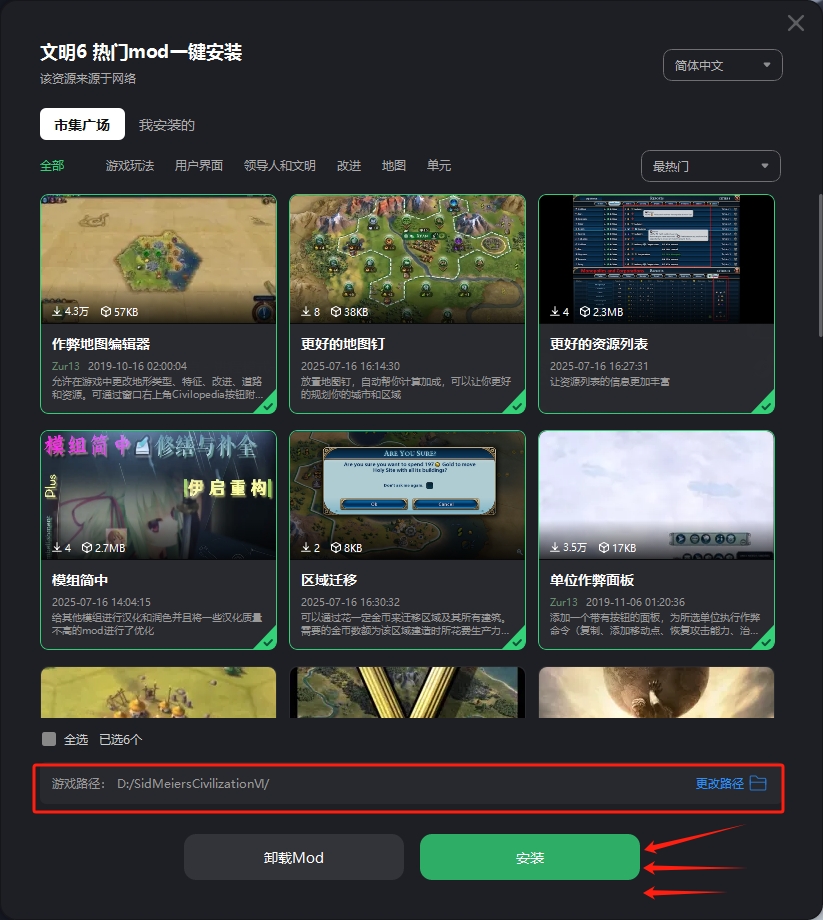The image size is (823, 920).
Task: Open the 简体中文 language dropdown
Action: click(x=723, y=65)
